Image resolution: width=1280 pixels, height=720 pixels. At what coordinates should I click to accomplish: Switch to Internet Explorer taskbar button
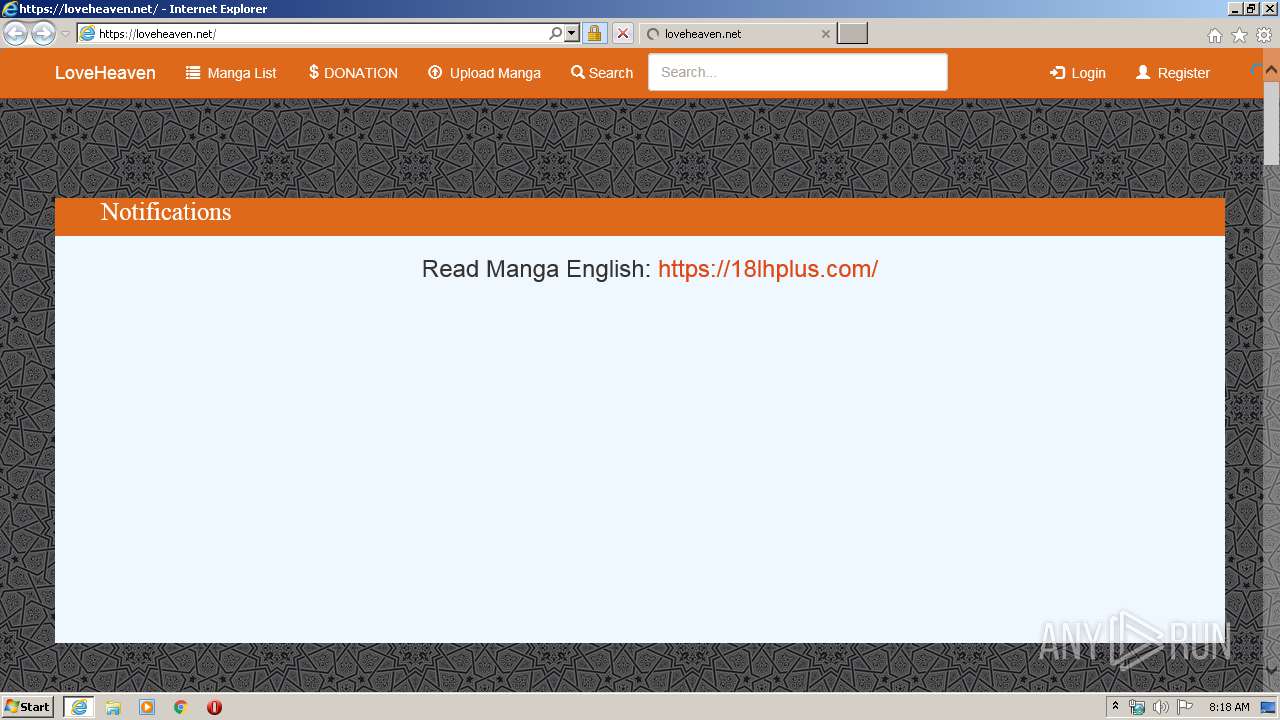pos(79,707)
